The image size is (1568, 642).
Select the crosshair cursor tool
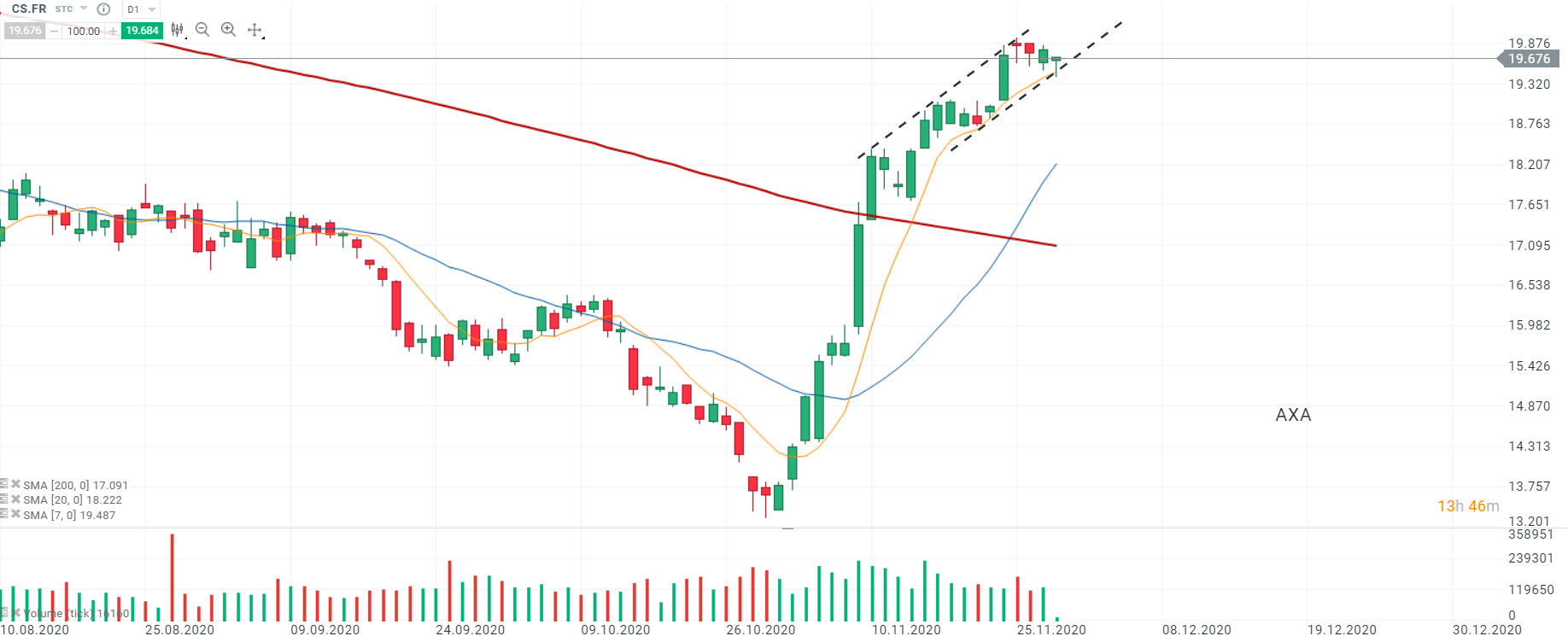[255, 30]
